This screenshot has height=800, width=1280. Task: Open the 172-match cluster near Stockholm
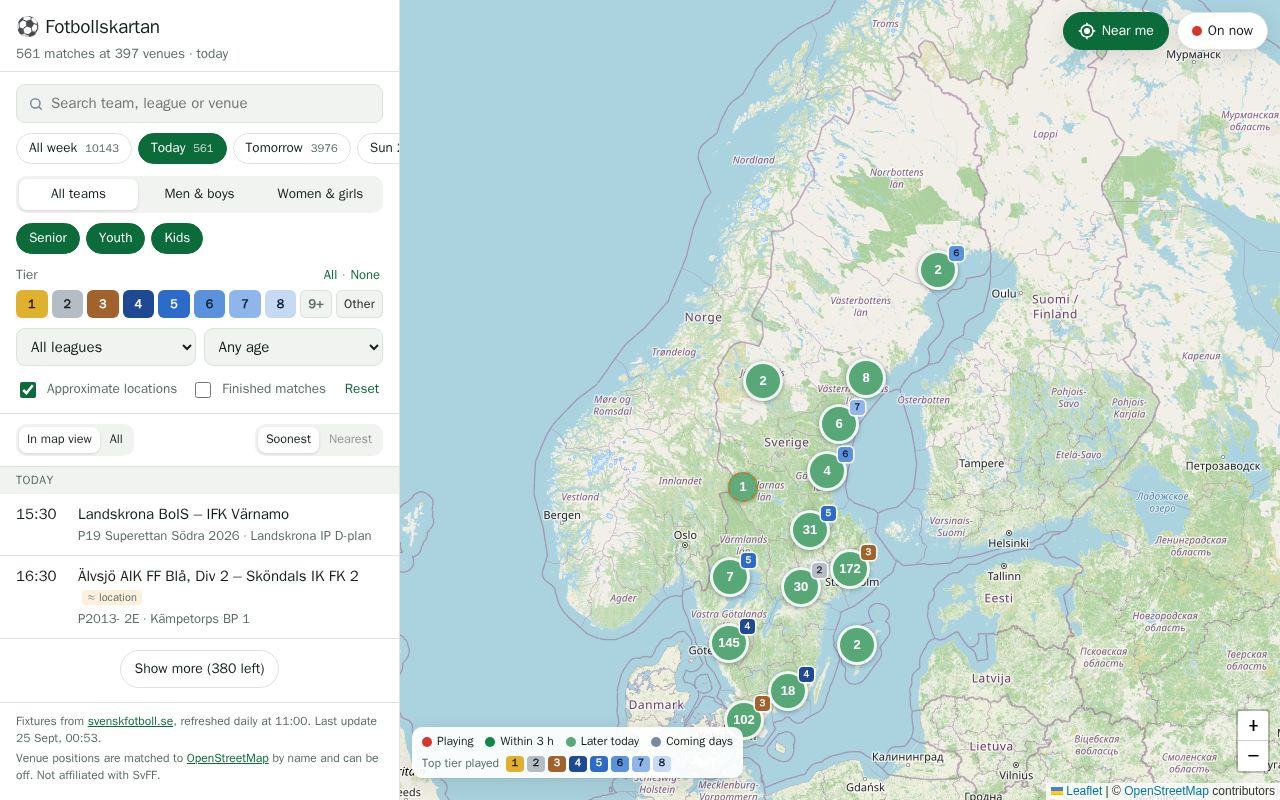pyautogui.click(x=850, y=569)
